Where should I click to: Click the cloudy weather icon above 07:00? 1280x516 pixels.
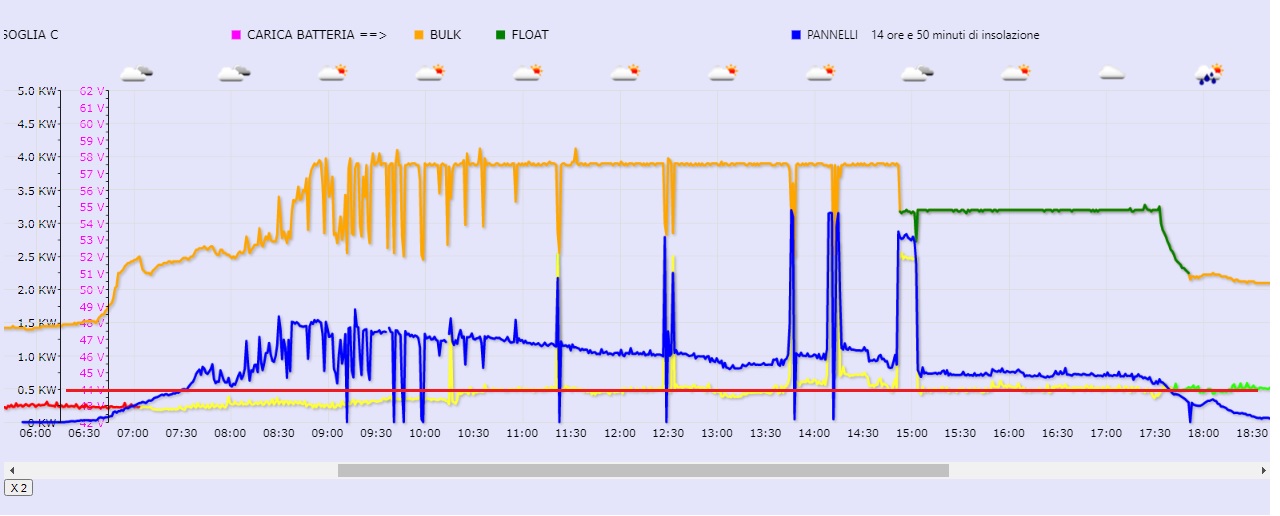(x=136, y=73)
